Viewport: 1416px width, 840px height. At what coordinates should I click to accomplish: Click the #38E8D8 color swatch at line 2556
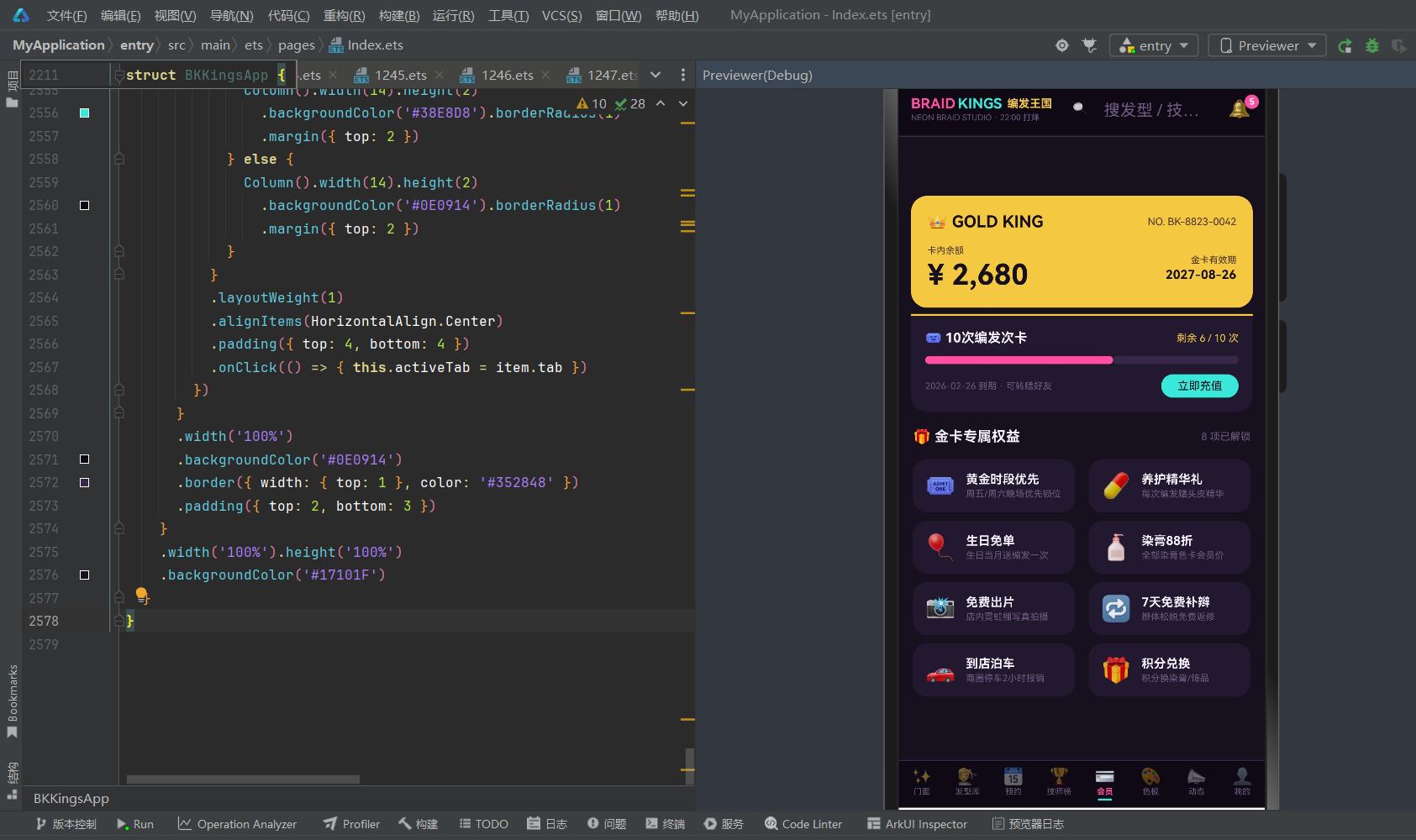tap(84, 113)
